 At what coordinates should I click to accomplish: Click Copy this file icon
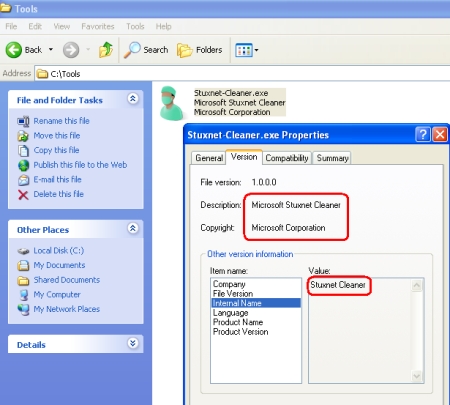[x=23, y=151]
